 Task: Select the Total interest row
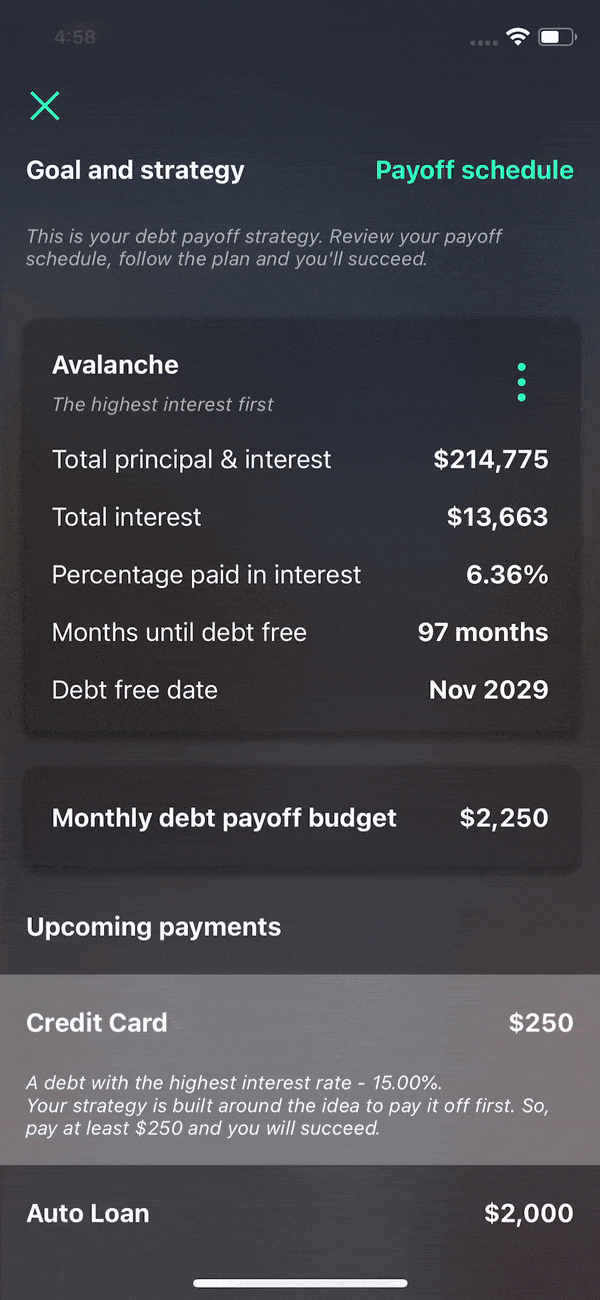pyautogui.click(x=300, y=517)
